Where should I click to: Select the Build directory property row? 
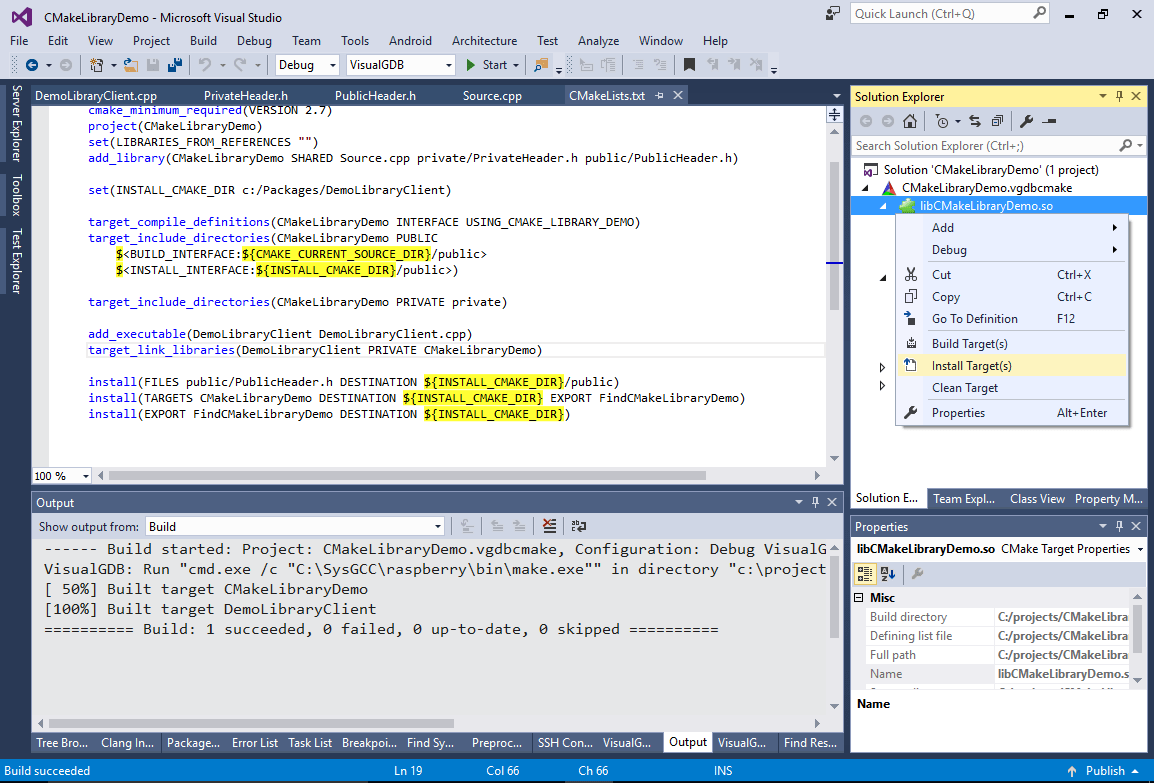[999, 617]
